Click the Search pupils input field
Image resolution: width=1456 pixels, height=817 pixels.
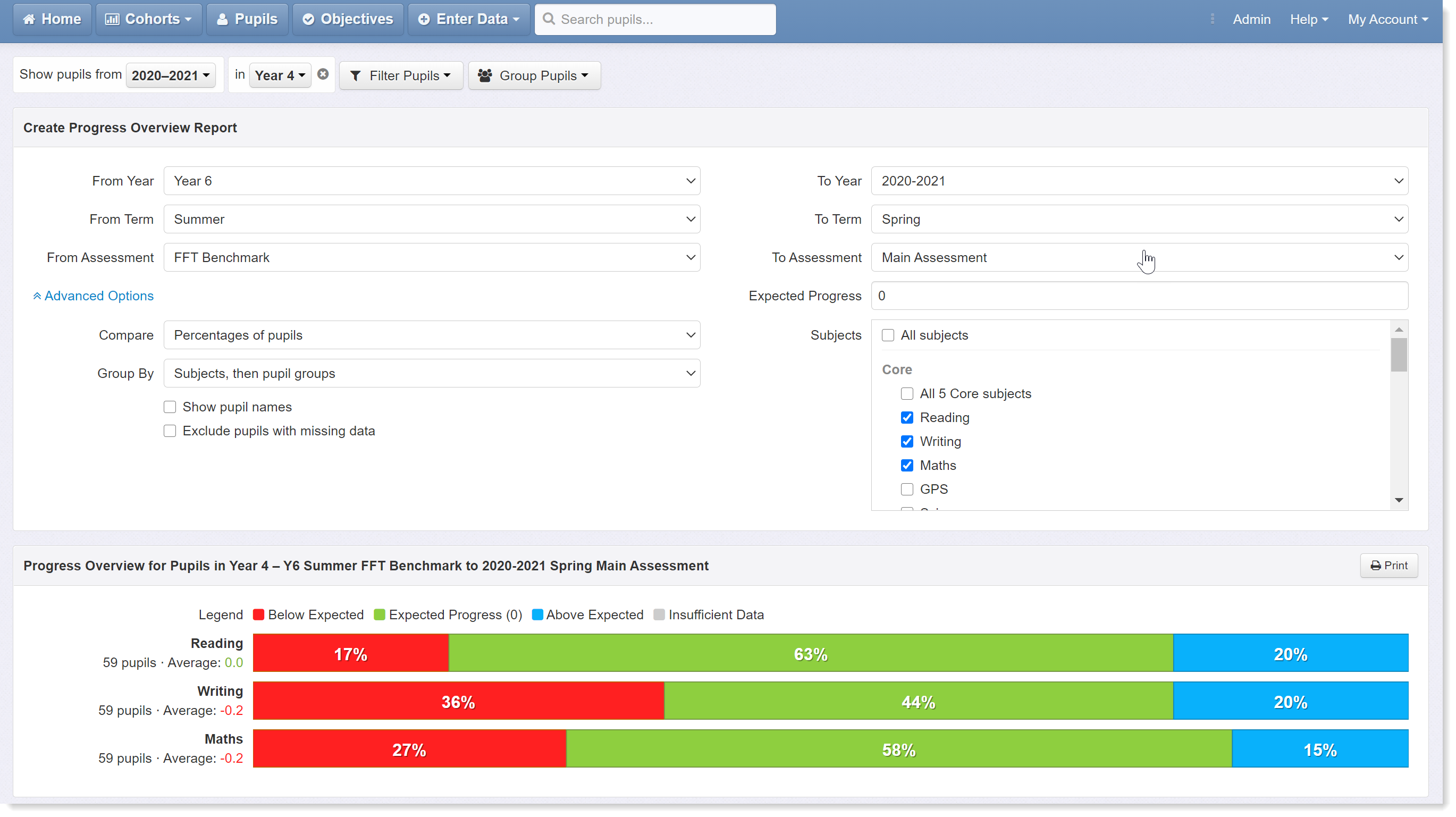(655, 19)
